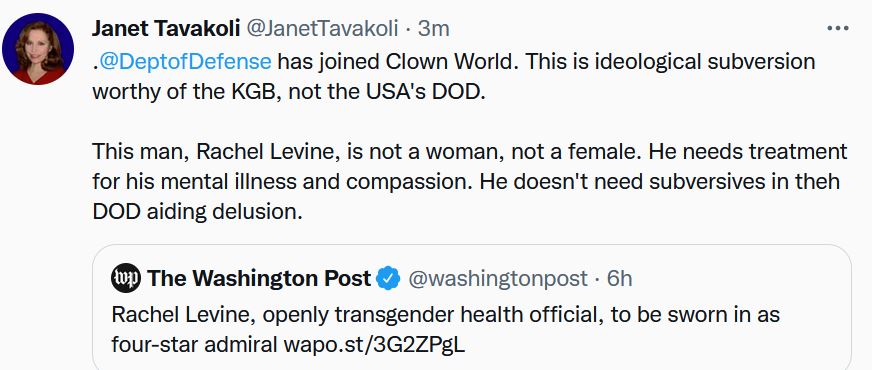Open the tweet via the 3m timestamp
The image size is (872, 370).
point(433,28)
